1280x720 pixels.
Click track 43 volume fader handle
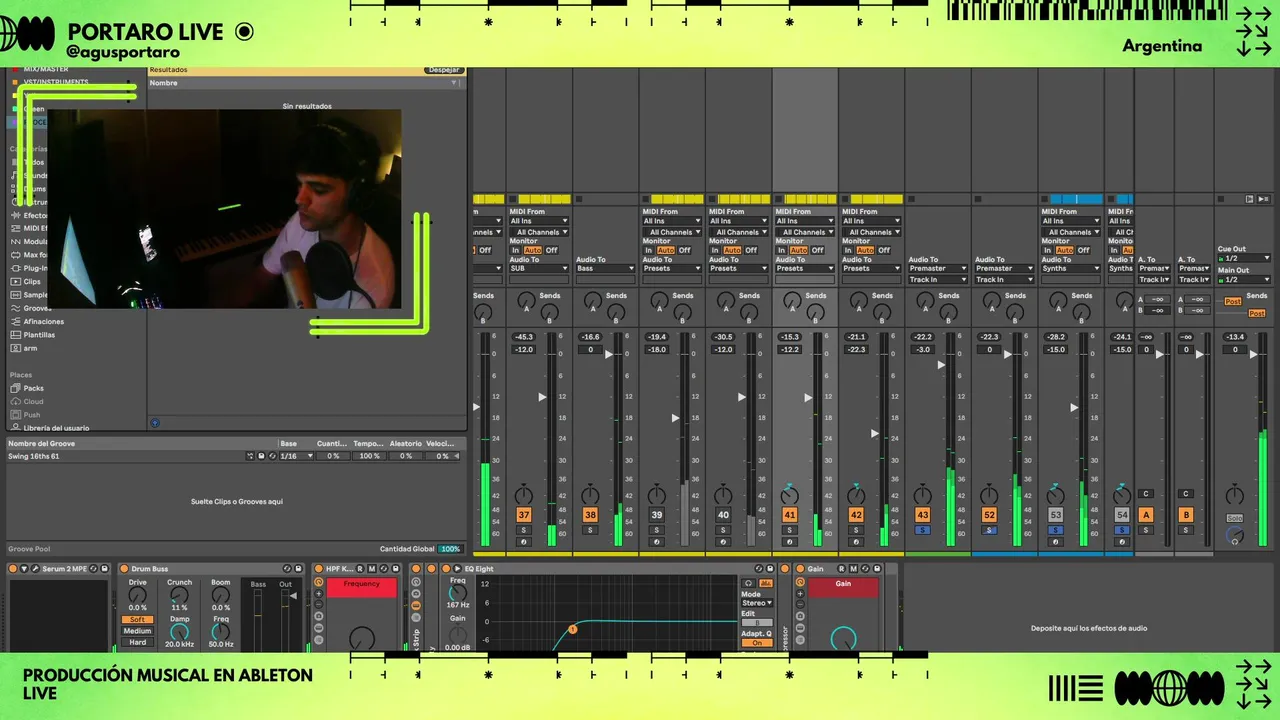(941, 365)
